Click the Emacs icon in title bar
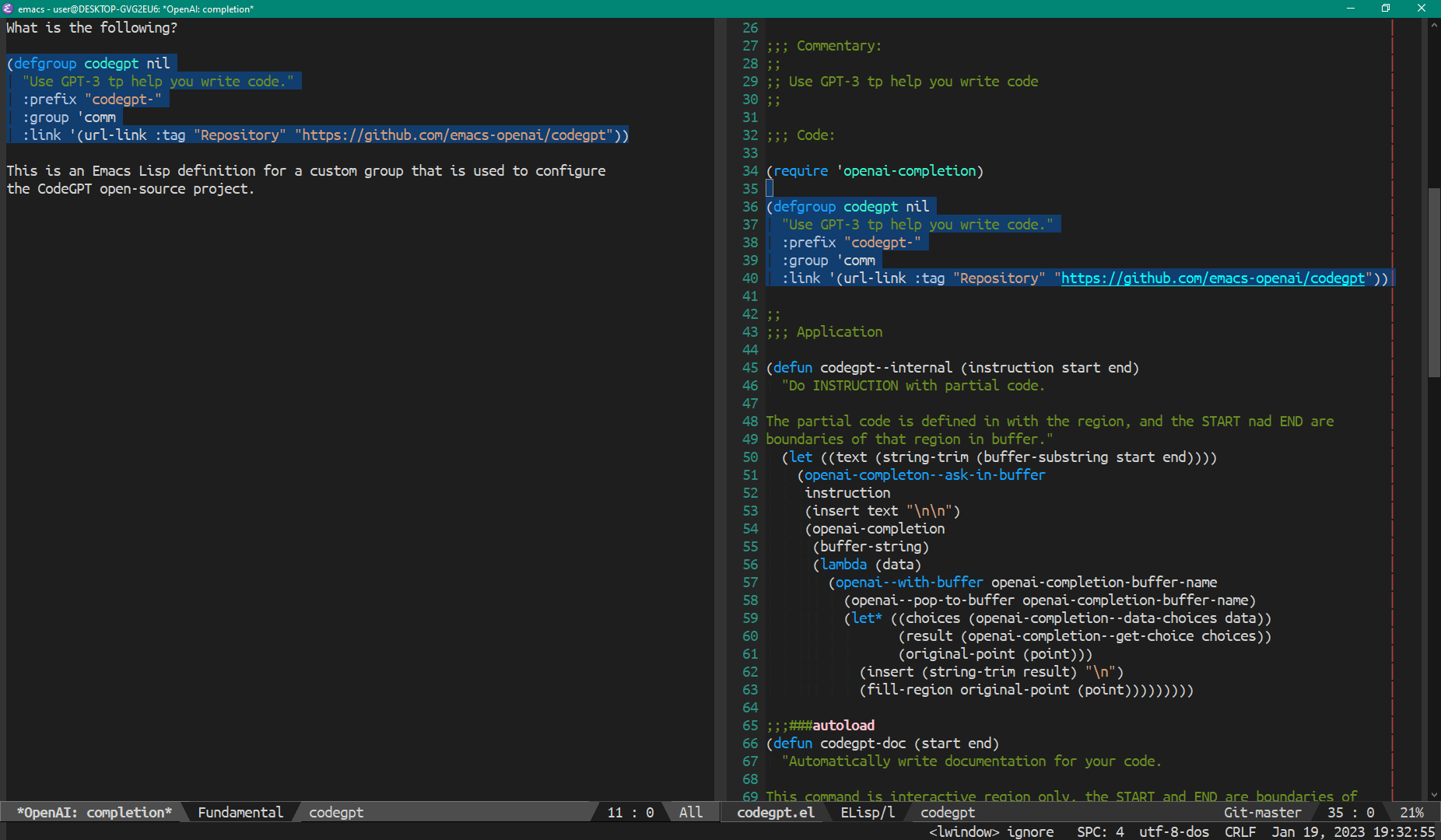1441x840 pixels. click(x=8, y=9)
